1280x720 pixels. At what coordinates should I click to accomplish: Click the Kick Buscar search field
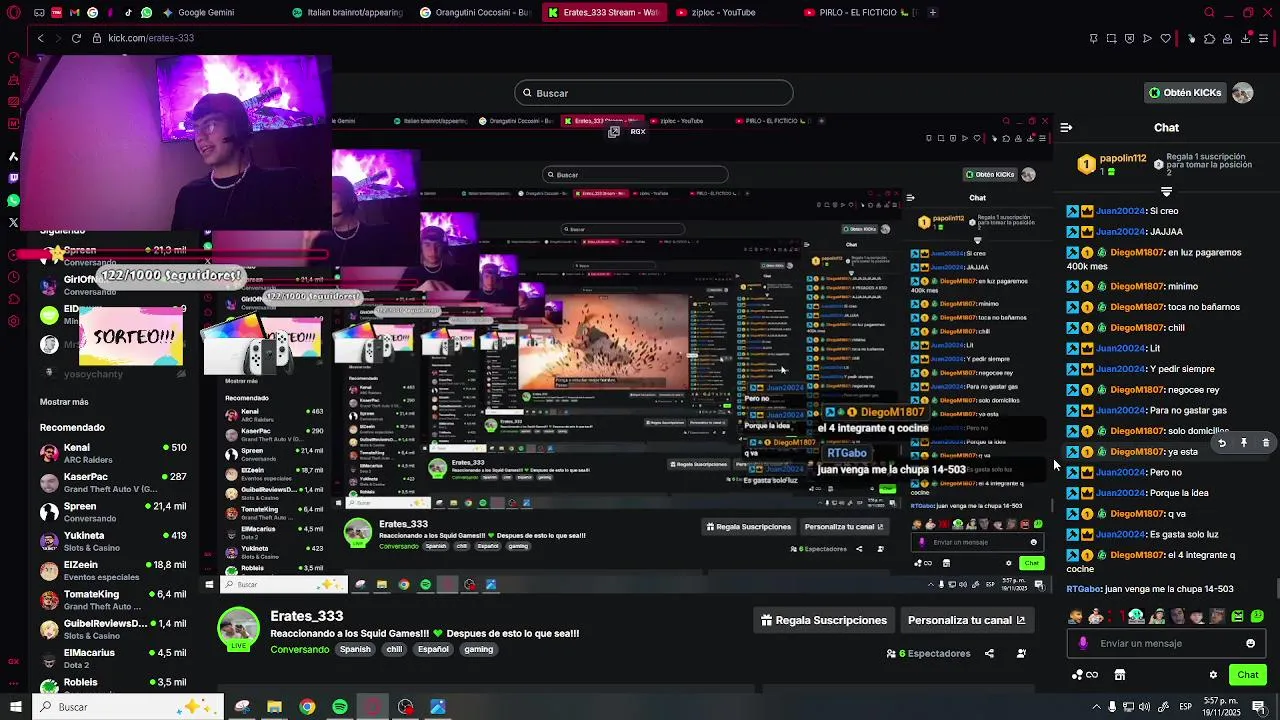[654, 93]
